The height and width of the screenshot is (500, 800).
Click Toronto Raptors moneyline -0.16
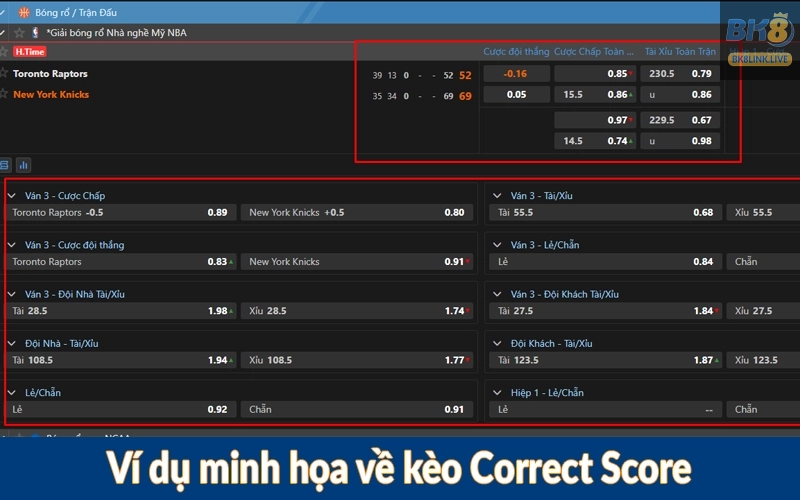pos(516,73)
